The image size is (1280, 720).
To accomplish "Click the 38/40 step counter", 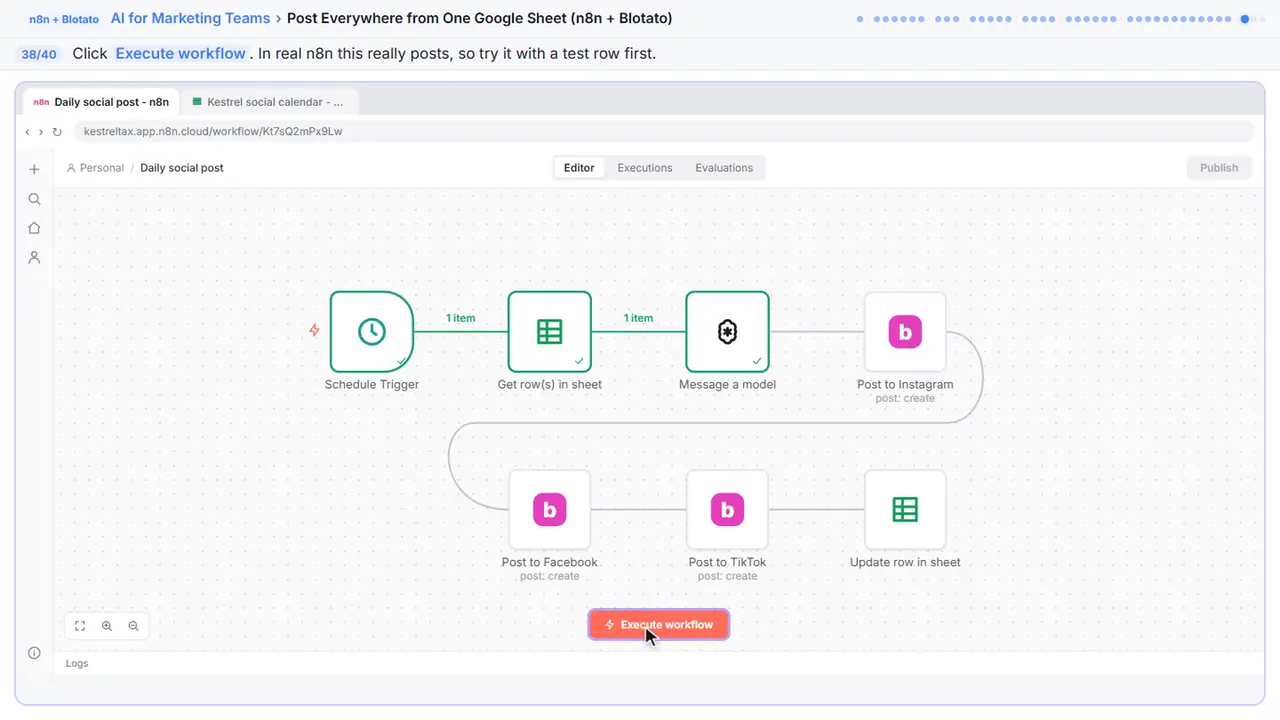I will (39, 54).
